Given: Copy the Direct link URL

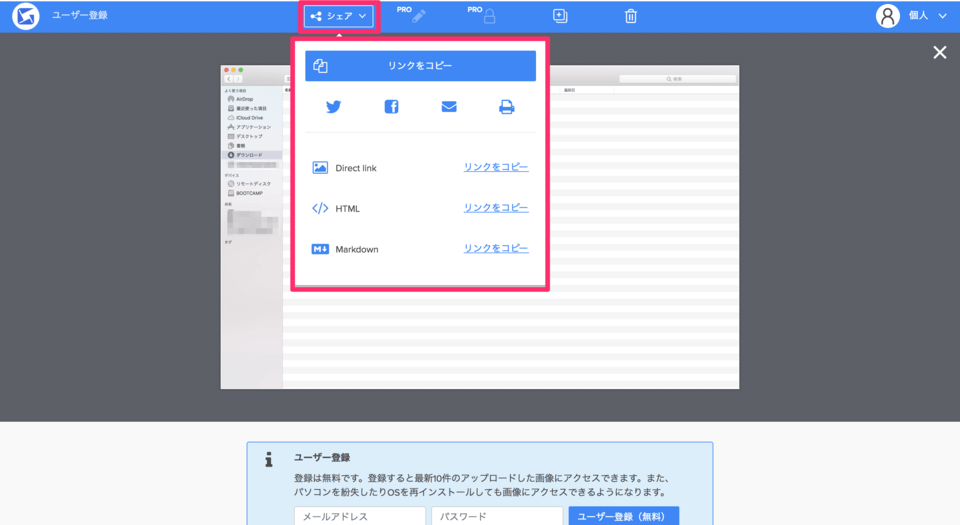Looking at the screenshot, I should pos(496,167).
